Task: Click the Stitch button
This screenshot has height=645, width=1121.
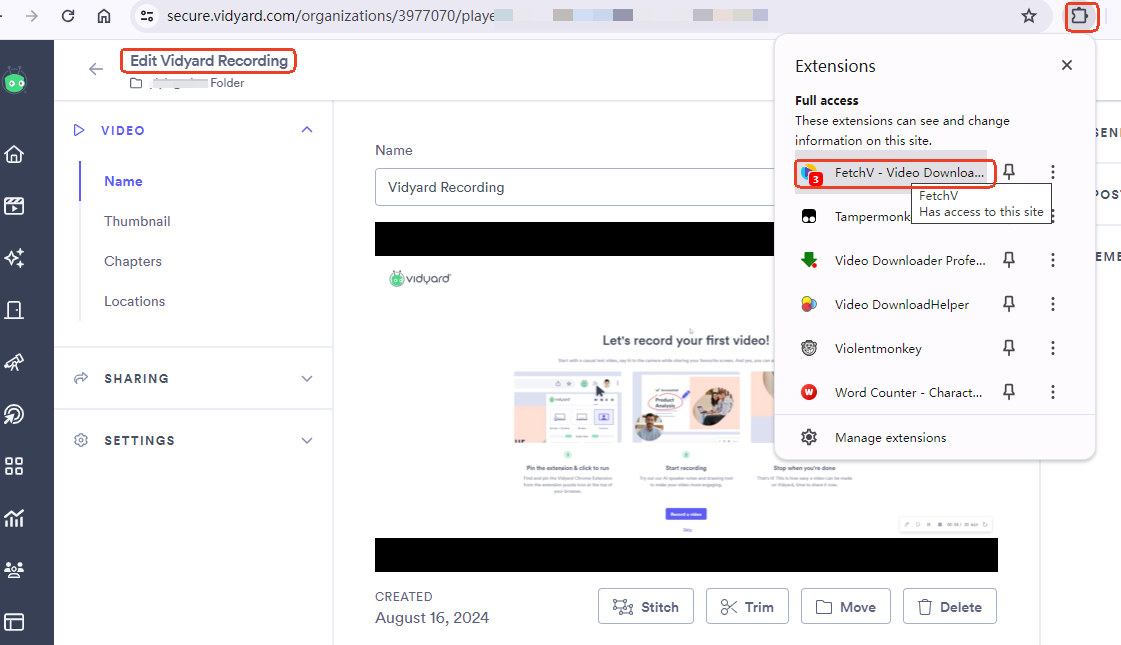Action: tap(646, 607)
